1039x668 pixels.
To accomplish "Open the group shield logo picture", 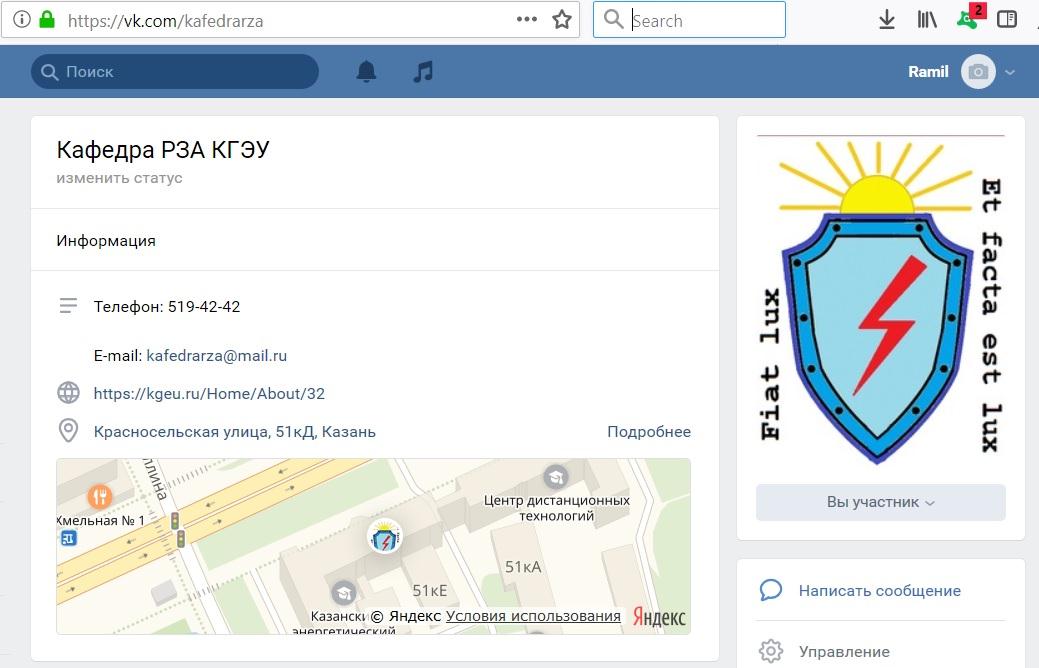I will point(880,300).
